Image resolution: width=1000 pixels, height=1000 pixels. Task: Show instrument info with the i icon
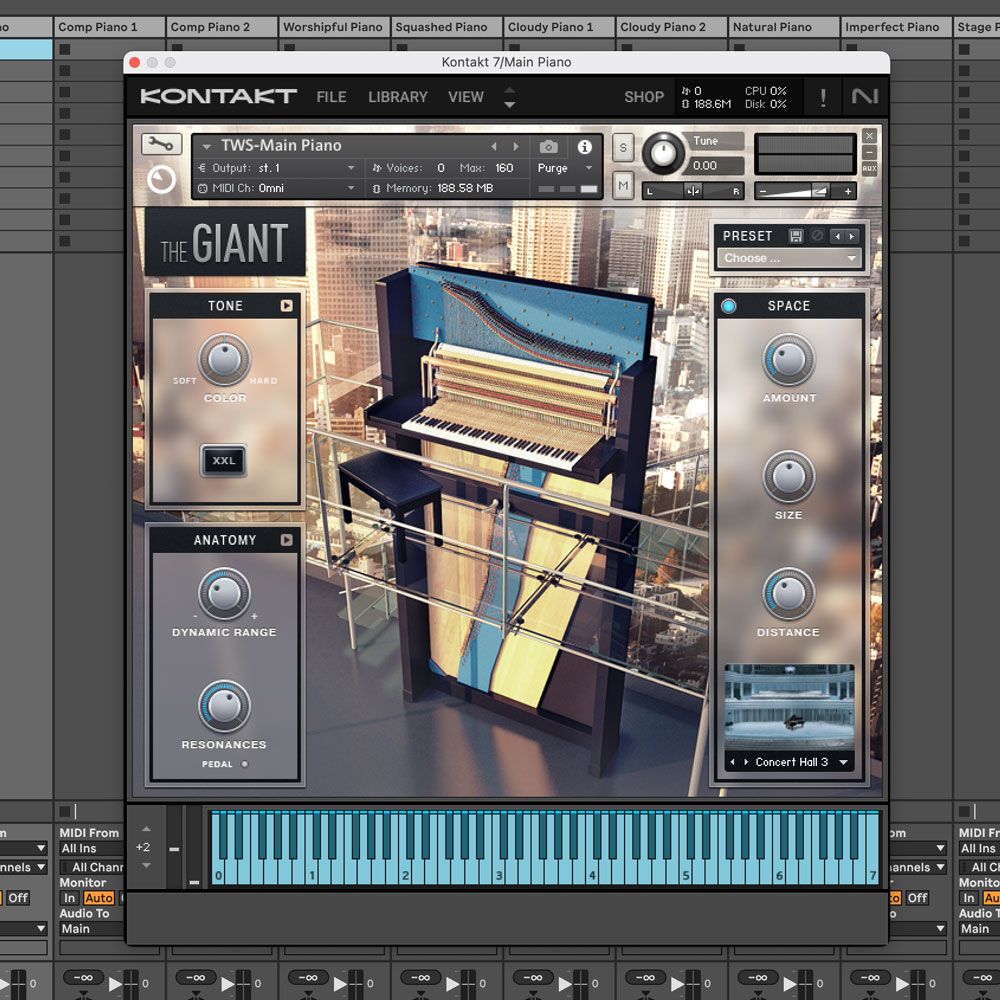(585, 146)
